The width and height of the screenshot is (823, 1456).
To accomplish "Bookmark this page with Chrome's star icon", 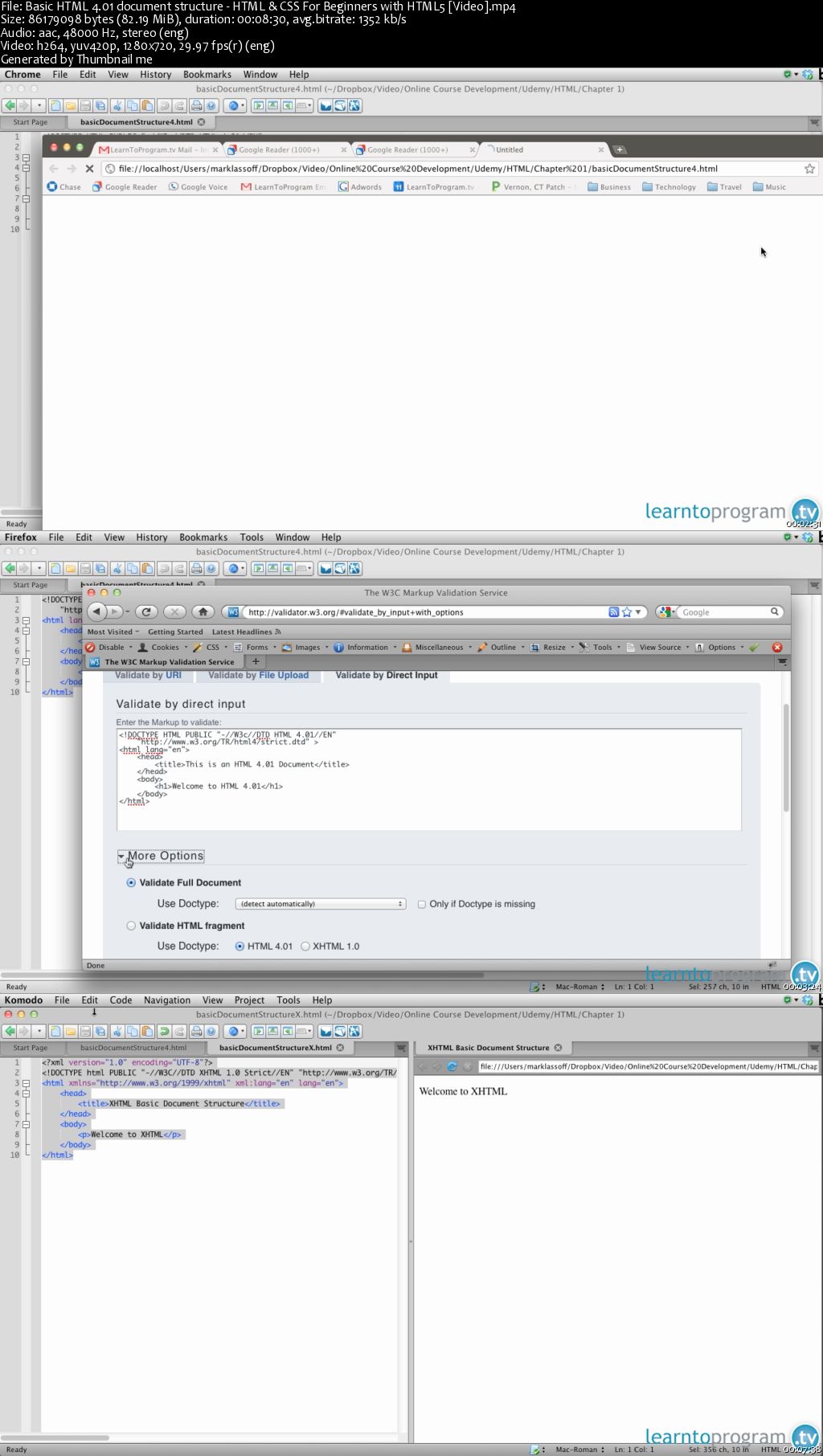I will [x=809, y=169].
